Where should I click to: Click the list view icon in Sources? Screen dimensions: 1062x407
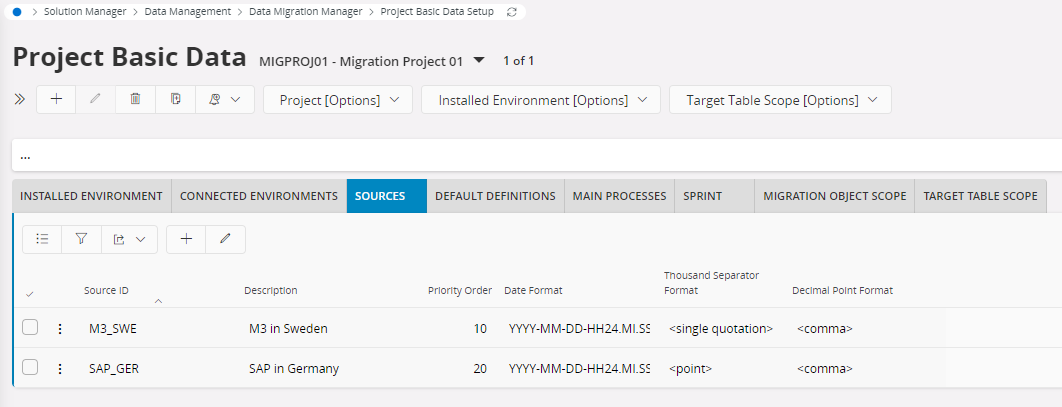[42, 239]
